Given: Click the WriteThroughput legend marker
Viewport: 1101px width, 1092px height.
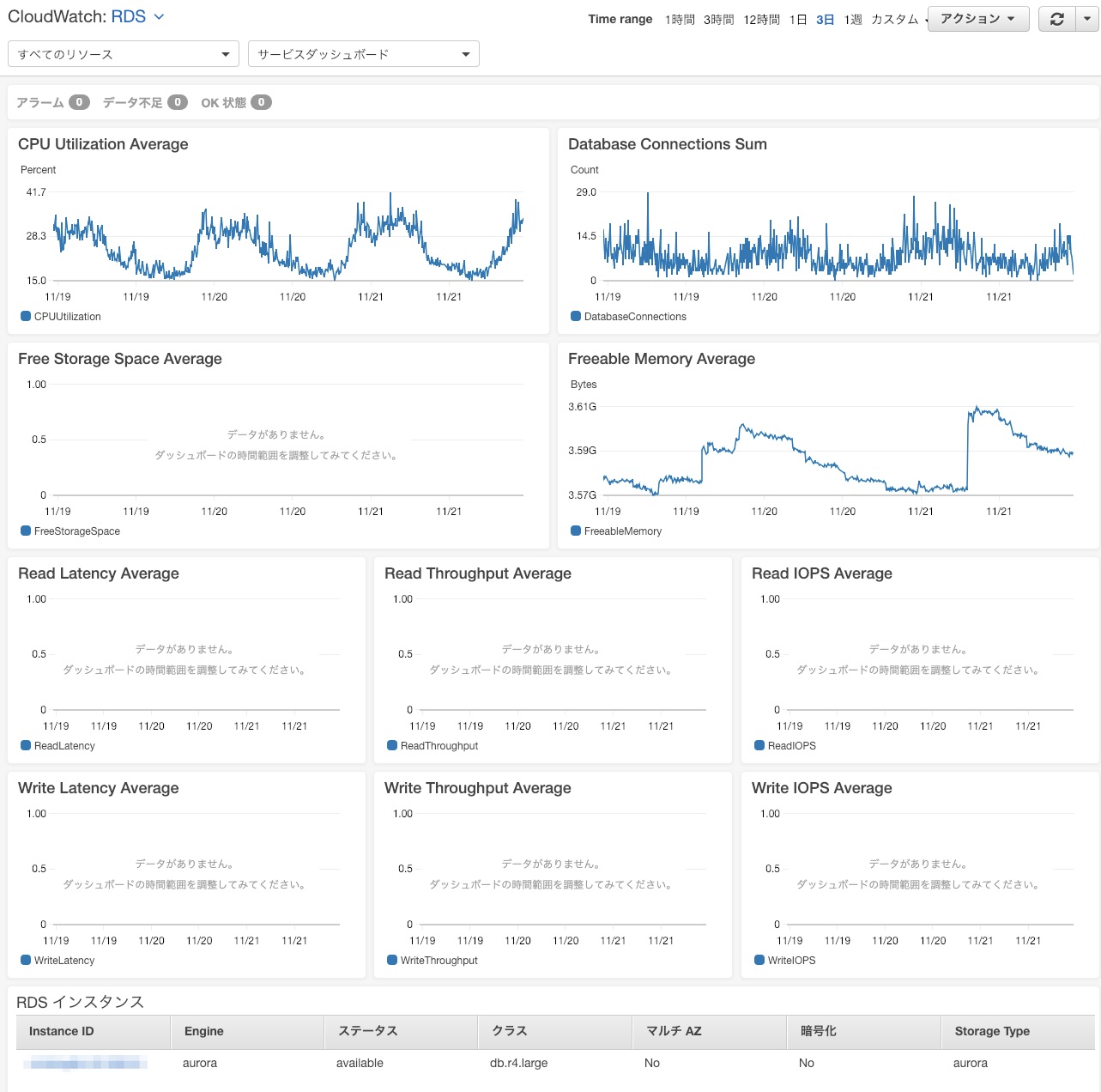Looking at the screenshot, I should [392, 960].
